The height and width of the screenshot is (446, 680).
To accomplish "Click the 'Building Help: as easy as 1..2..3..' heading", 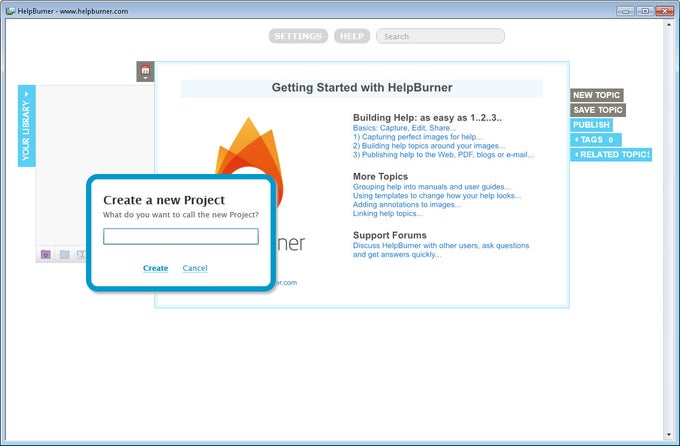I will pos(427,118).
